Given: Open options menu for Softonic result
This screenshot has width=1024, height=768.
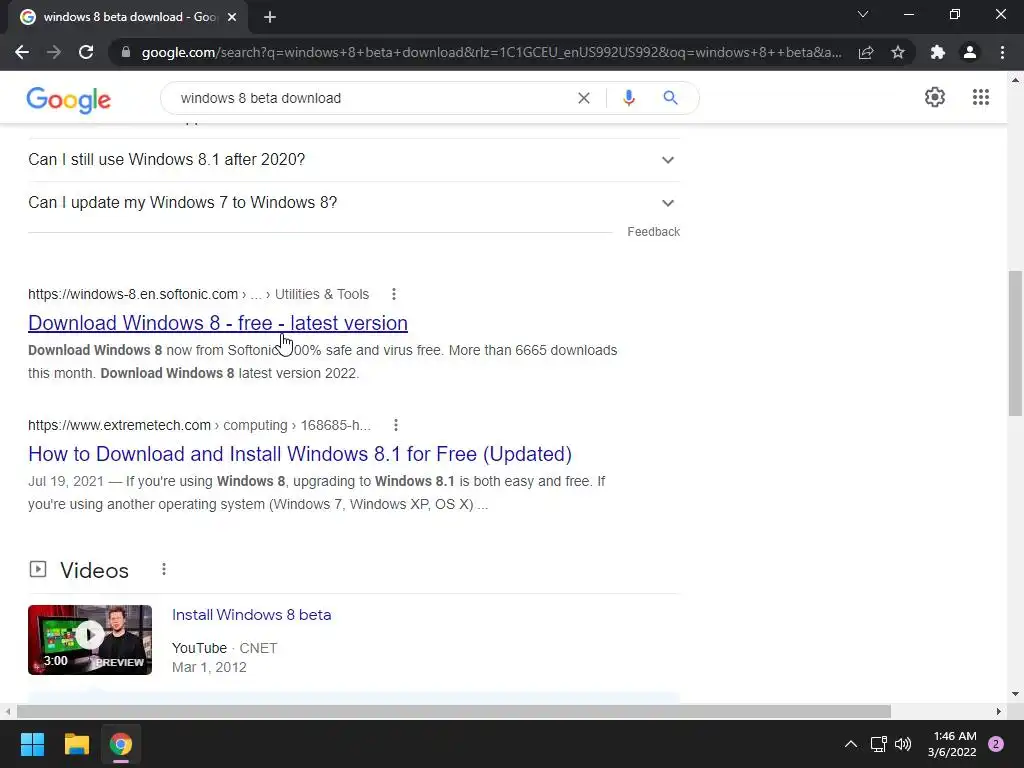Looking at the screenshot, I should pyautogui.click(x=394, y=295).
